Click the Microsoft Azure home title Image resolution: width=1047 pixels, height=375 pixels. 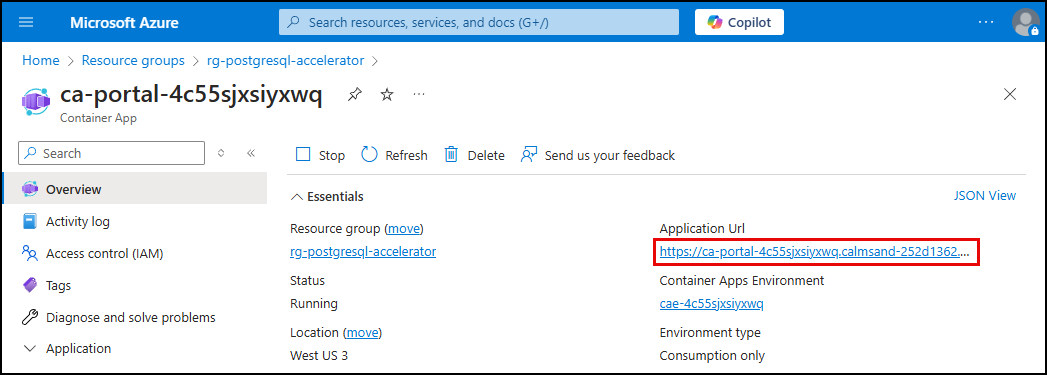[124, 22]
